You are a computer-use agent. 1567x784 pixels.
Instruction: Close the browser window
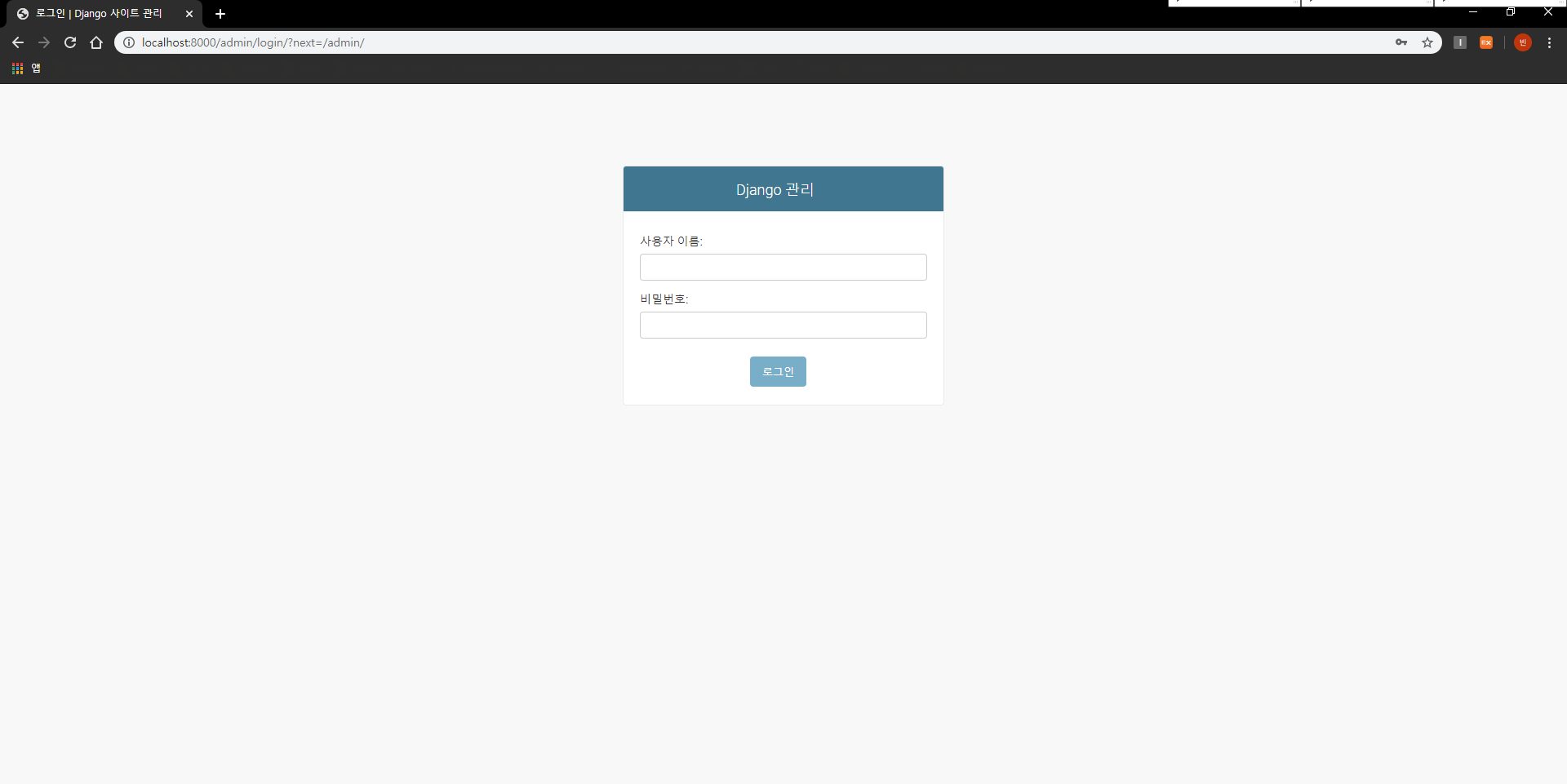[x=1548, y=11]
